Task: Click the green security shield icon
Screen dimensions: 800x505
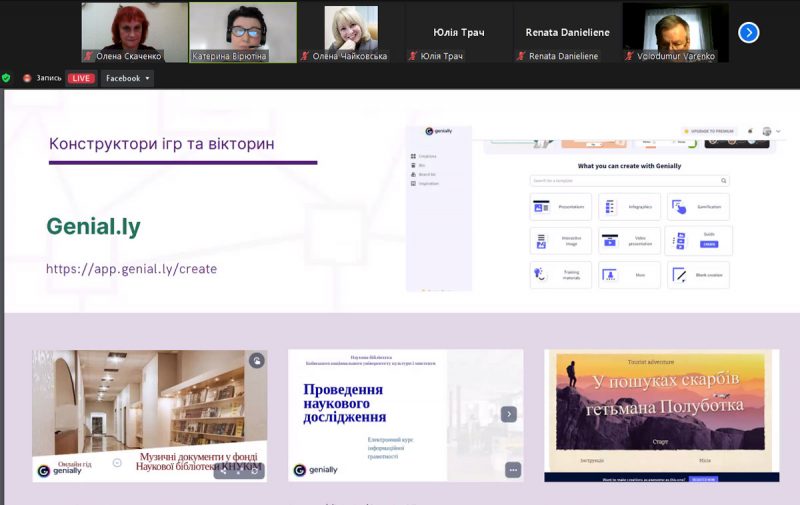Action: (7, 78)
